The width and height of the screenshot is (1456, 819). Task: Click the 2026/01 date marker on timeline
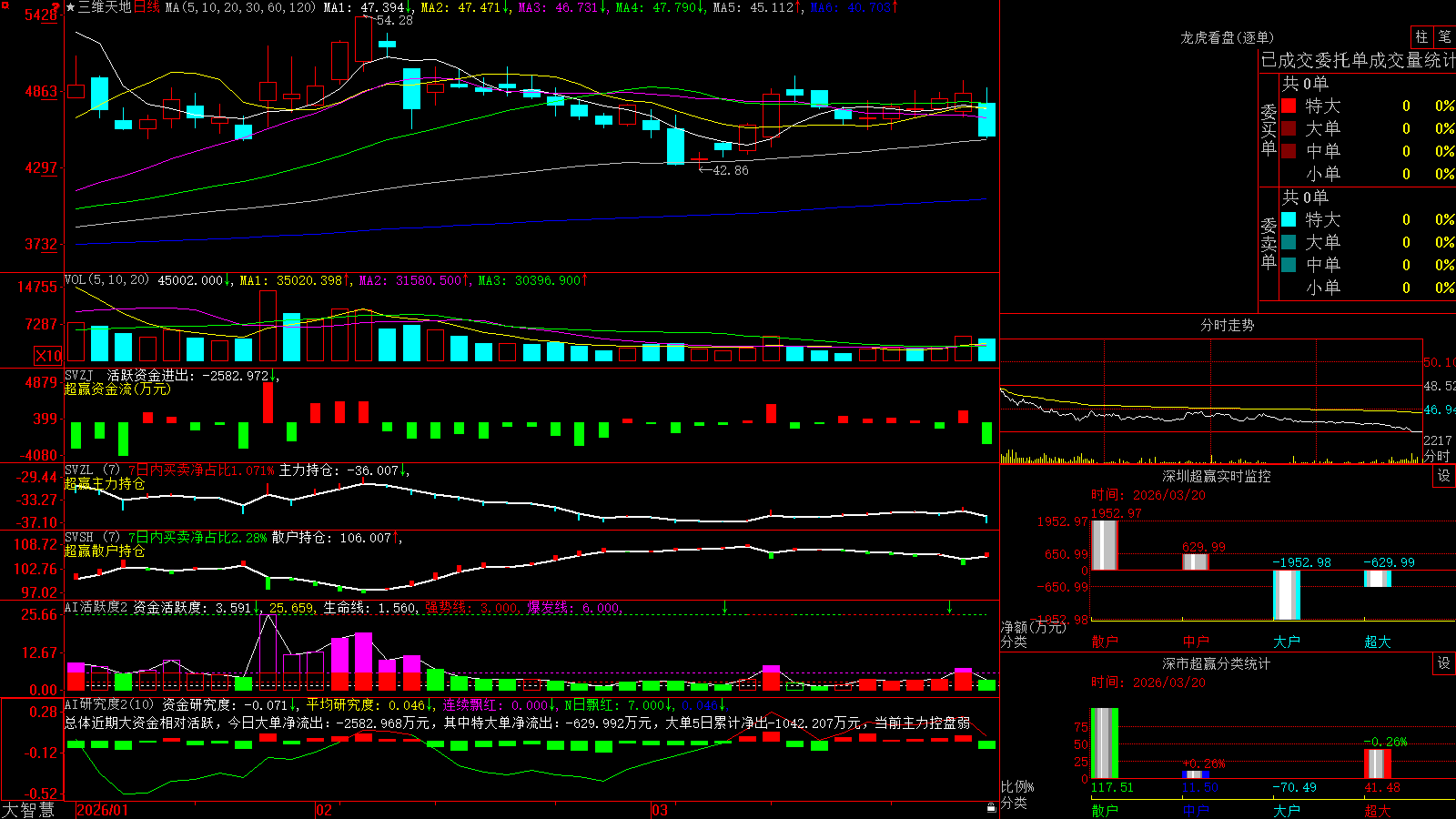103,810
